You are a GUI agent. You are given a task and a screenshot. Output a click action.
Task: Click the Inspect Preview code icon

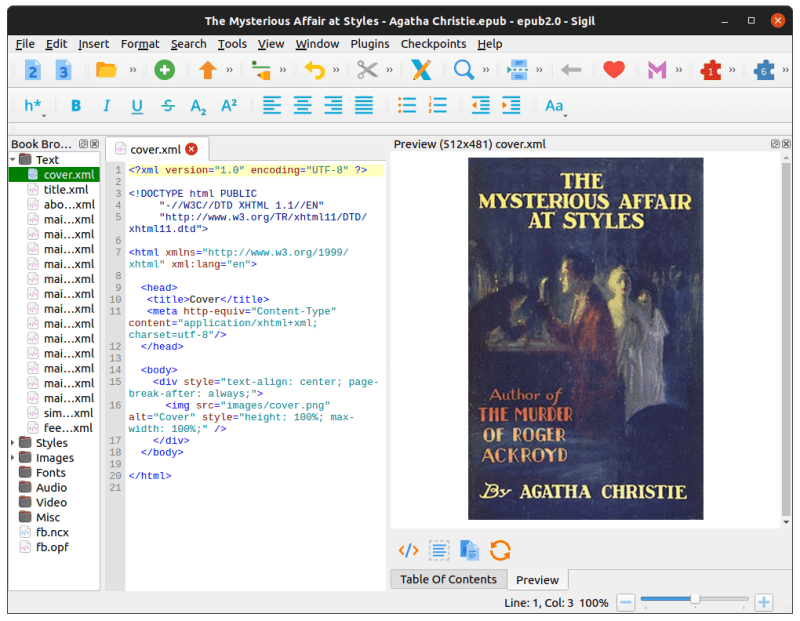pos(408,550)
